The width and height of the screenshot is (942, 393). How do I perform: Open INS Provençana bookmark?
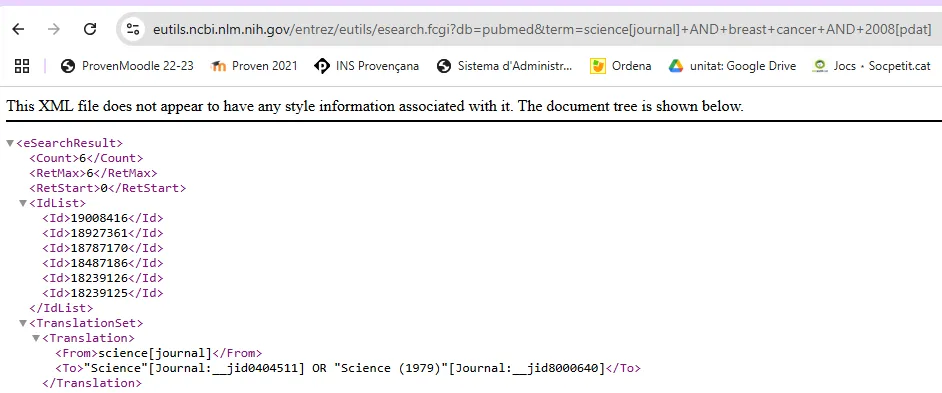[x=366, y=66]
